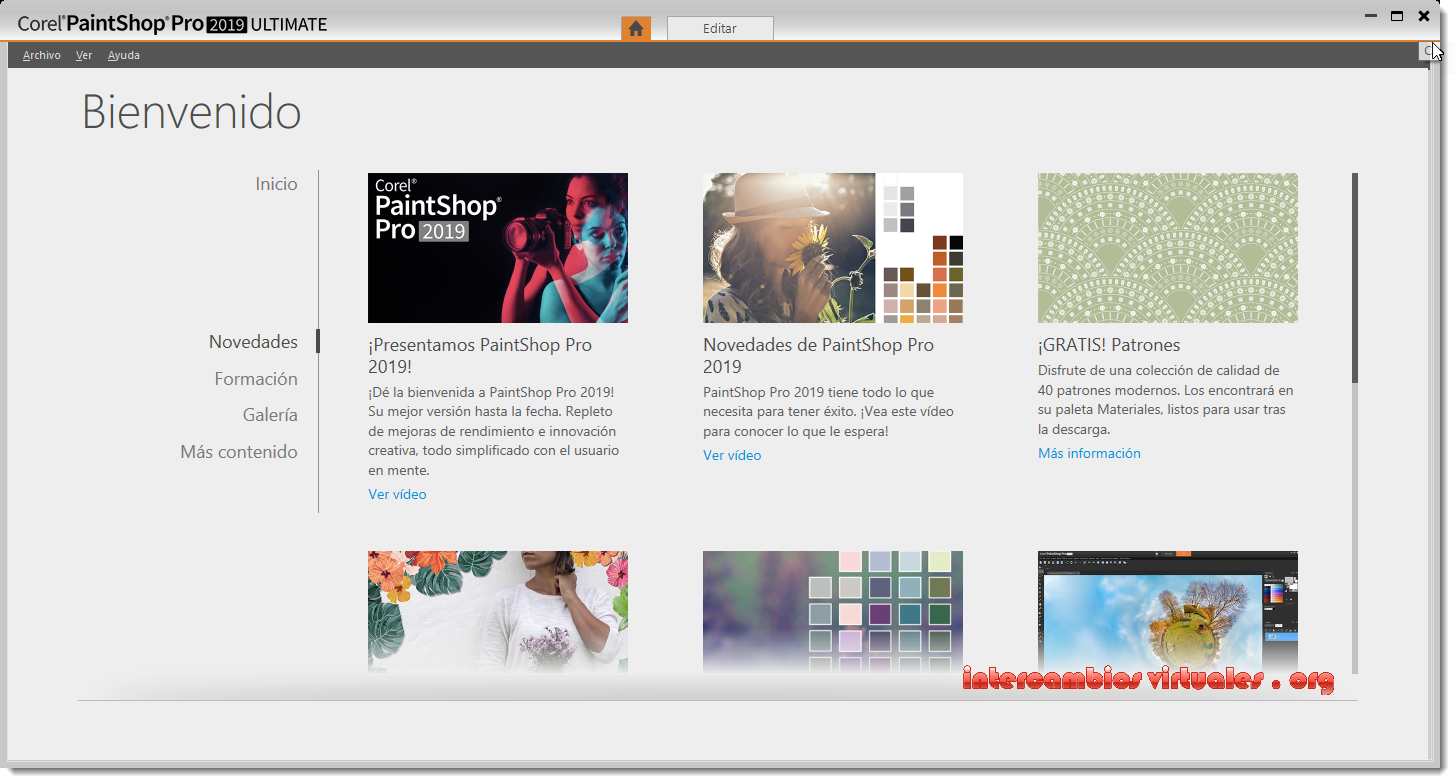Open Más información link for ¡GRATIS! Patrones
This screenshot has height=783, width=1455.
1089,453
